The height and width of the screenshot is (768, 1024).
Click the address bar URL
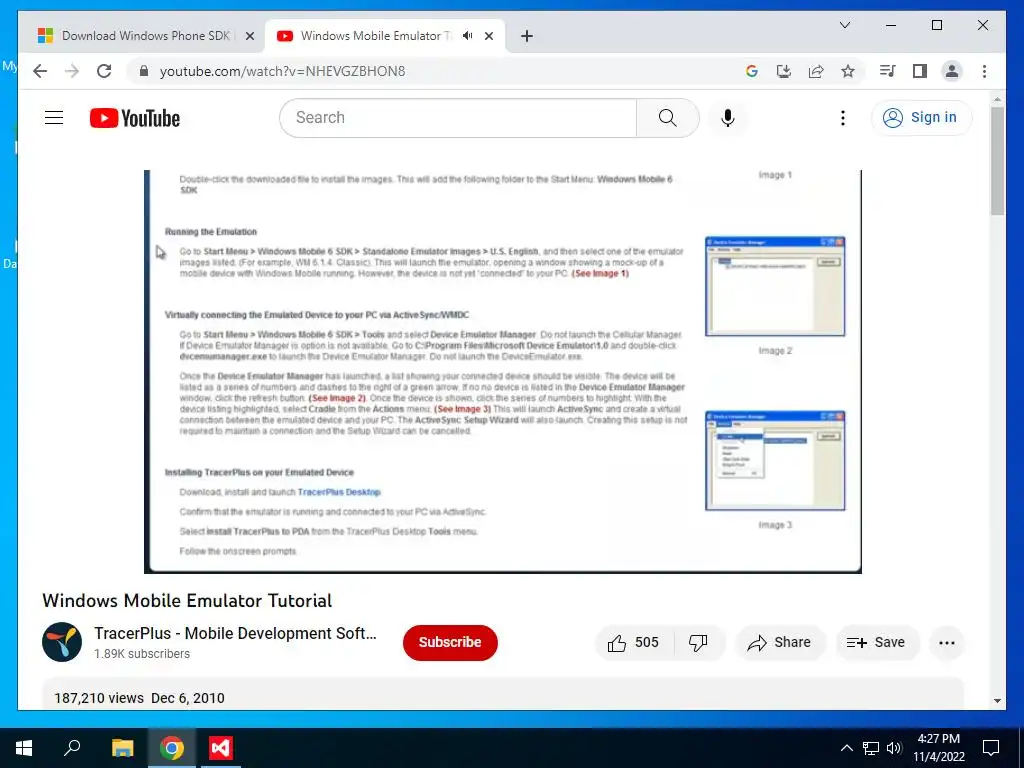tap(282, 71)
